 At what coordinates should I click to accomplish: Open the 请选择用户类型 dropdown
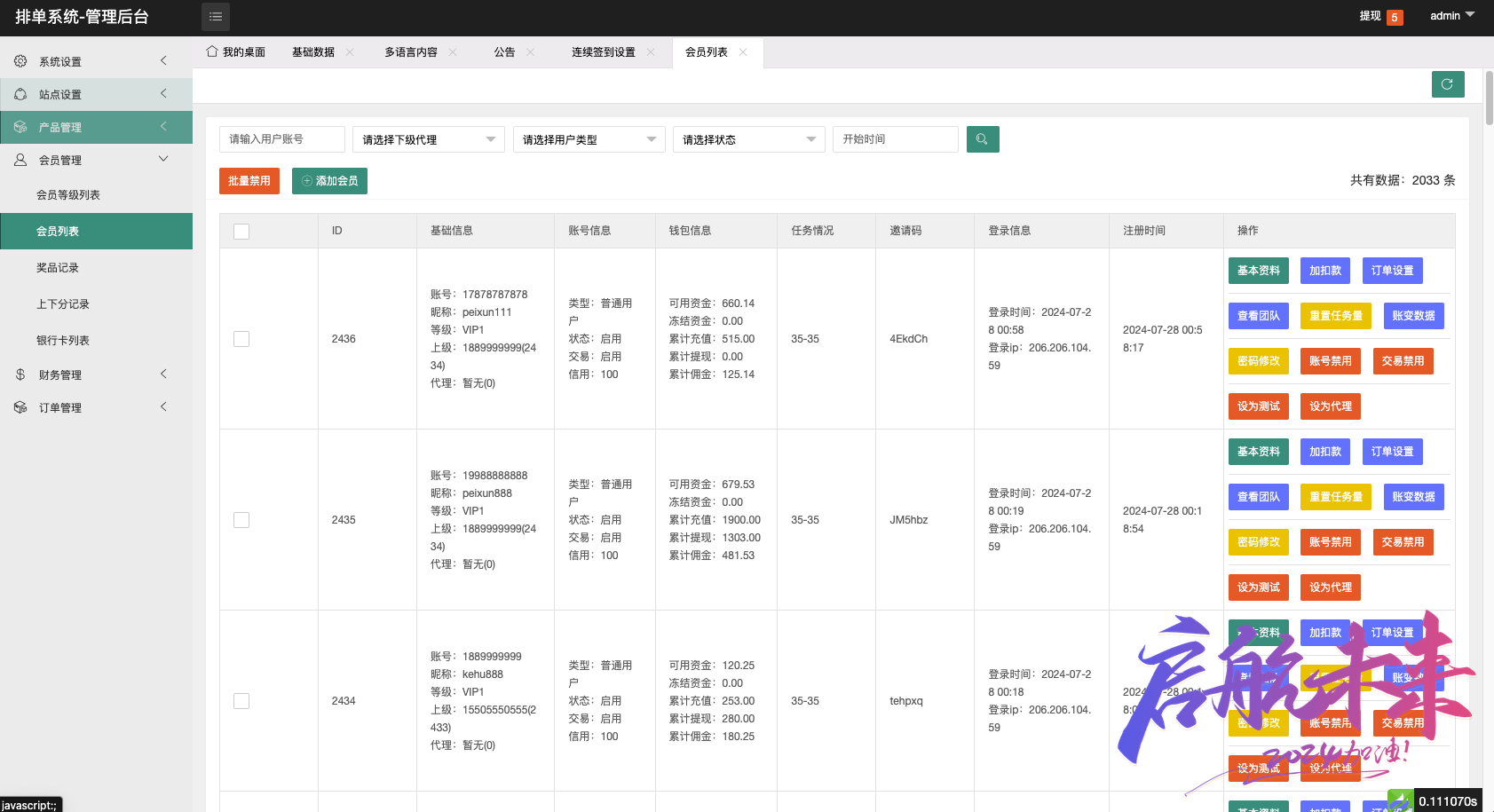(x=589, y=139)
